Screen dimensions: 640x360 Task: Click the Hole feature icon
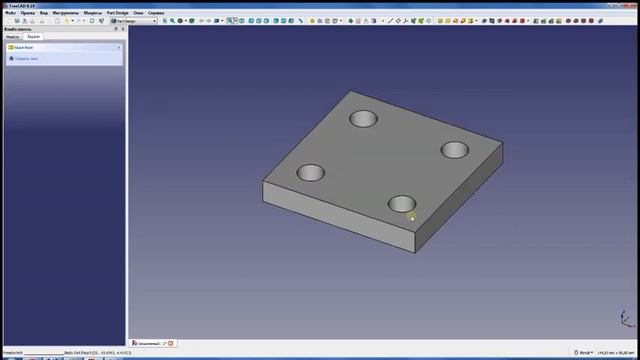(x=492, y=20)
